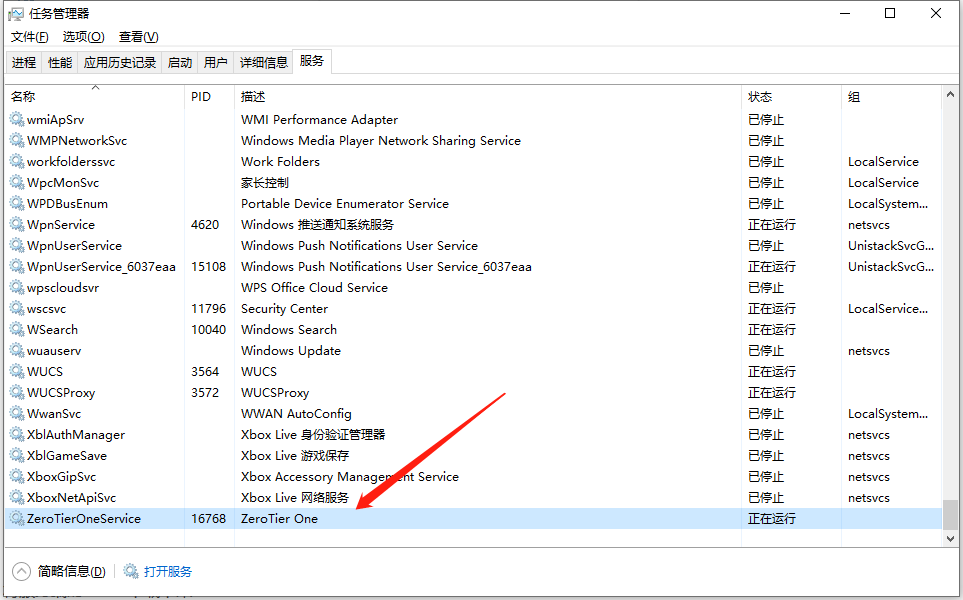Collapse details with 简略信息 arrow icon
Image resolution: width=963 pixels, height=600 pixels.
point(21,572)
